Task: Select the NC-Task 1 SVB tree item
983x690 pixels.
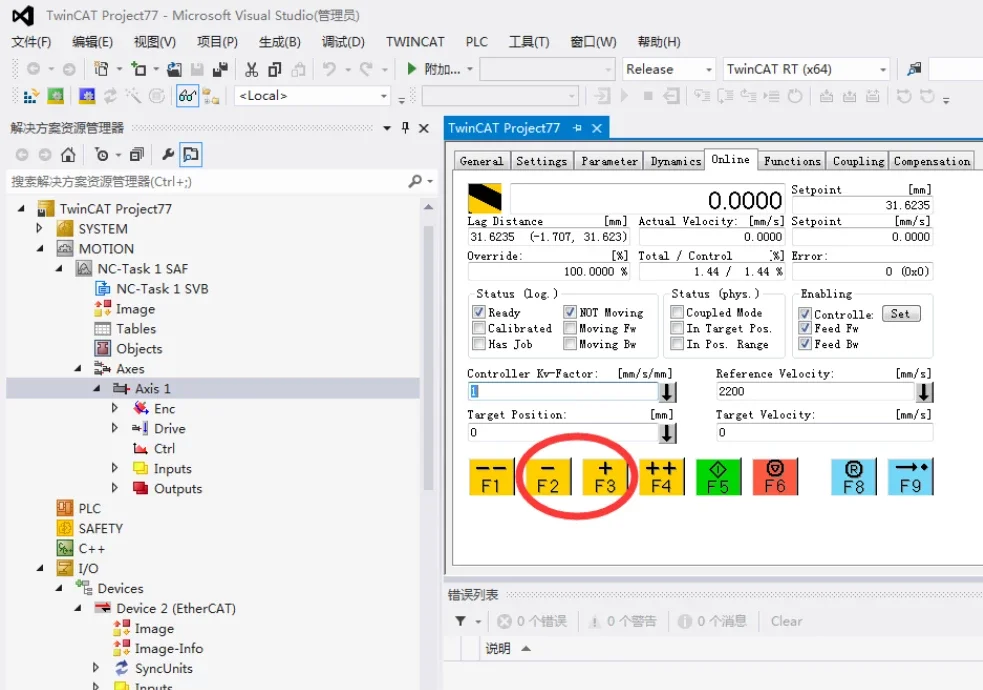Action: click(161, 289)
